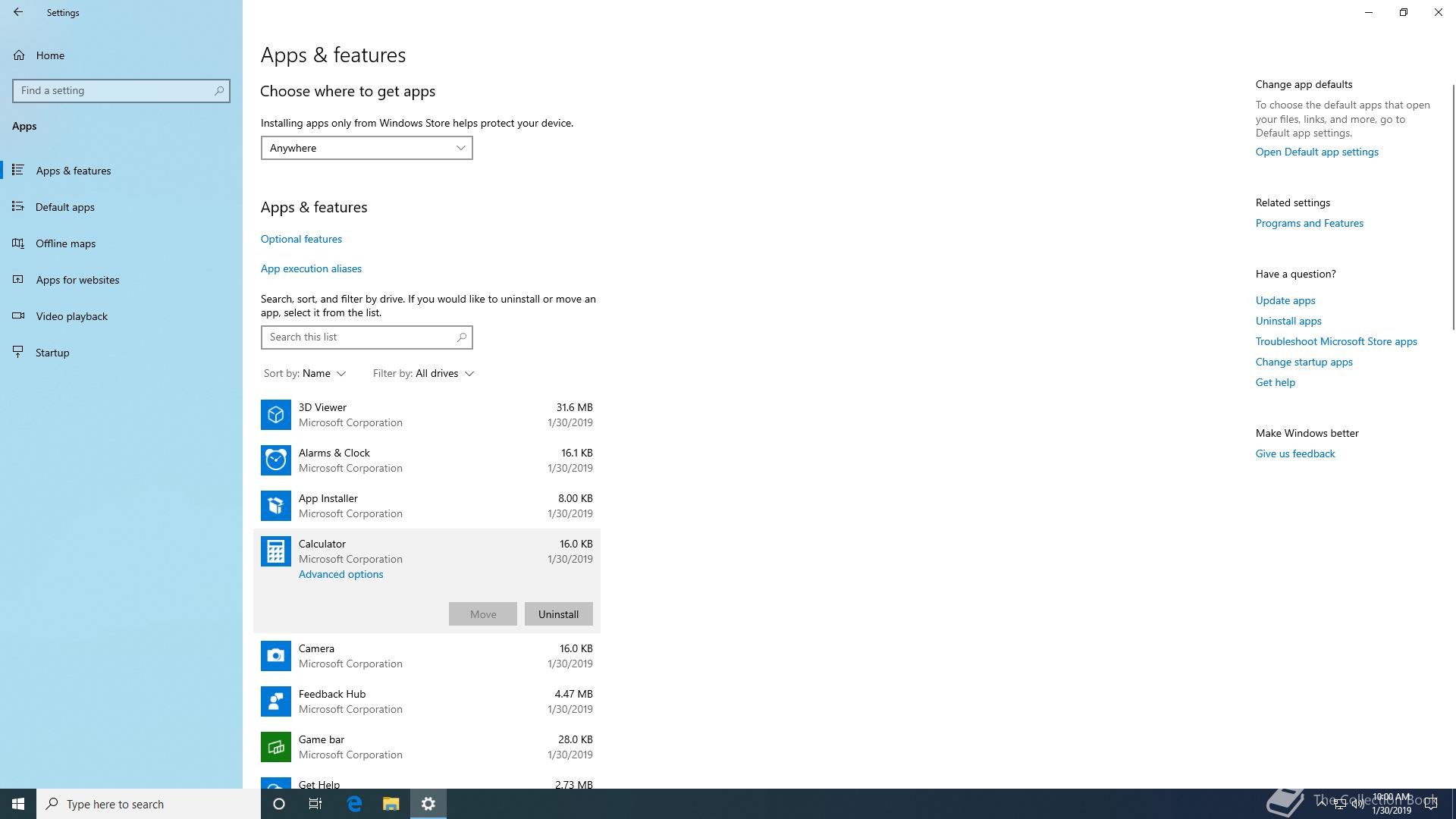Open Startup settings in the sidebar

pyautogui.click(x=121, y=353)
